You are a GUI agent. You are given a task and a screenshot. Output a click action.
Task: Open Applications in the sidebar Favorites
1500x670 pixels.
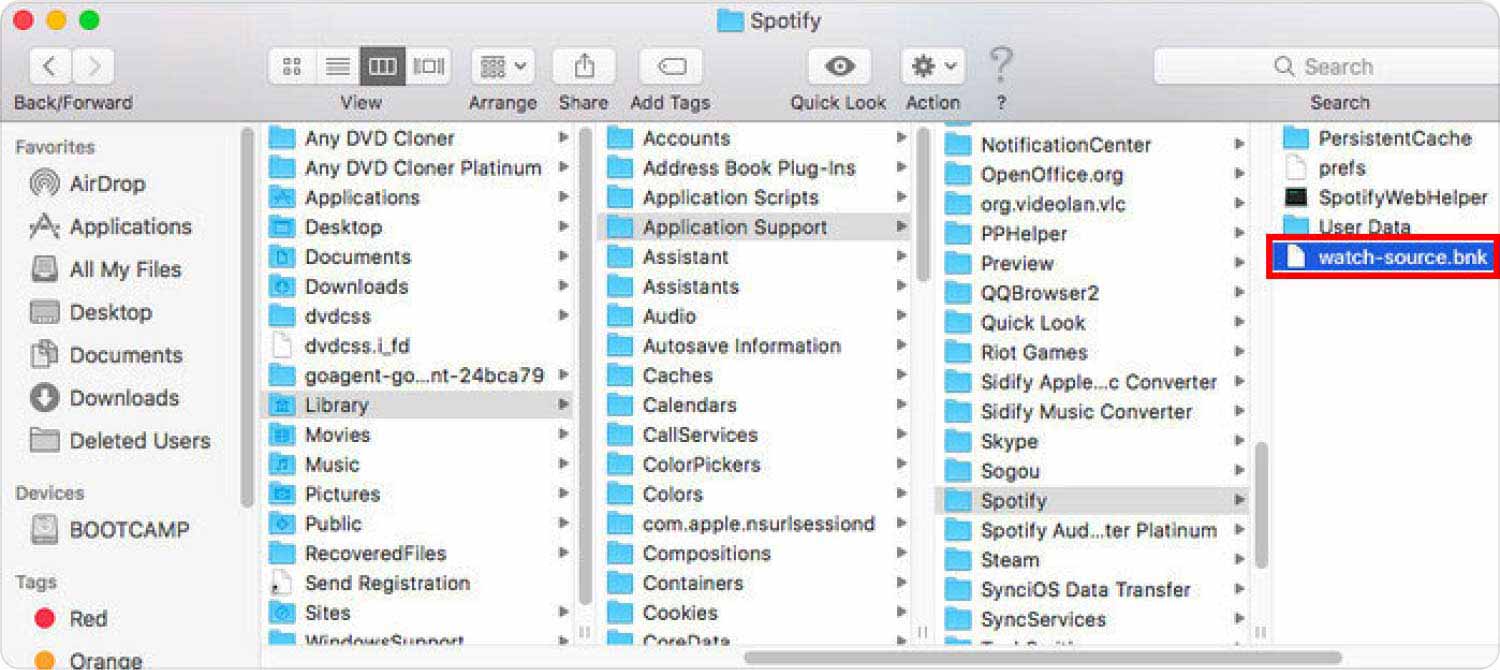point(130,227)
